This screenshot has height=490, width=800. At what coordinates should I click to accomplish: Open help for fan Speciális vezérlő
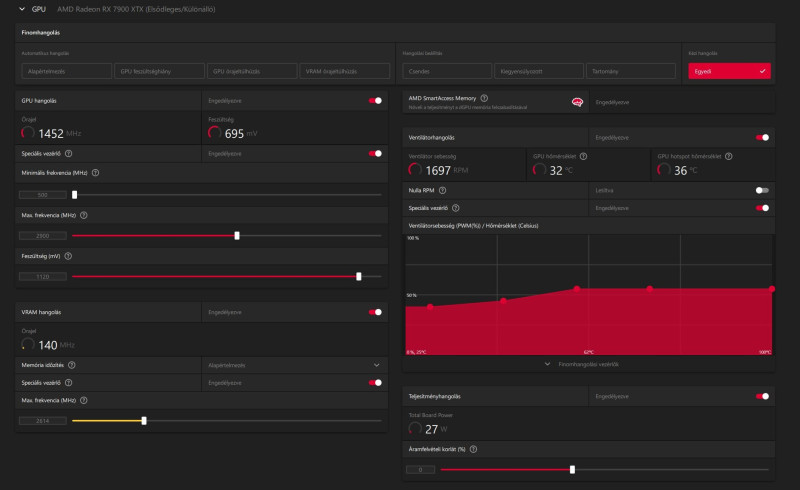pos(456,208)
